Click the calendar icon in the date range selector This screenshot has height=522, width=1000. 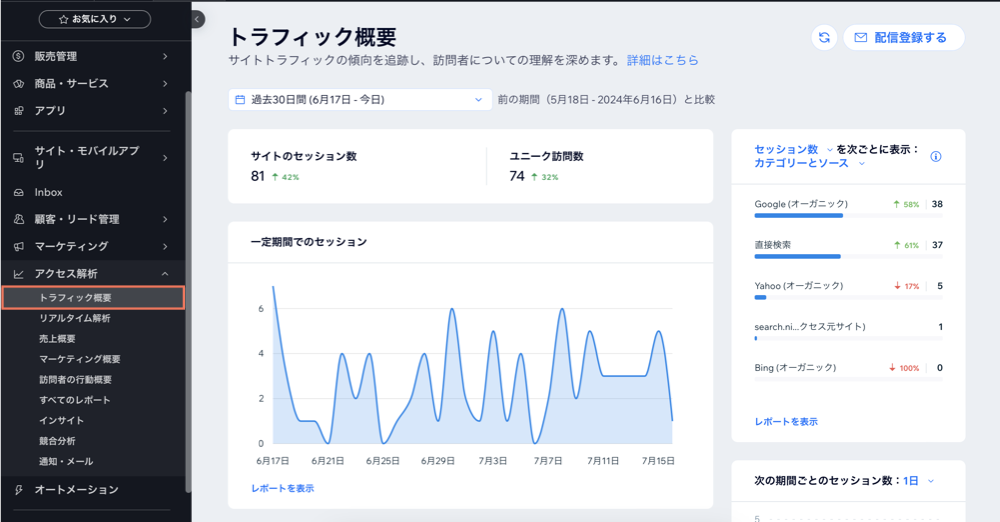[x=240, y=100]
